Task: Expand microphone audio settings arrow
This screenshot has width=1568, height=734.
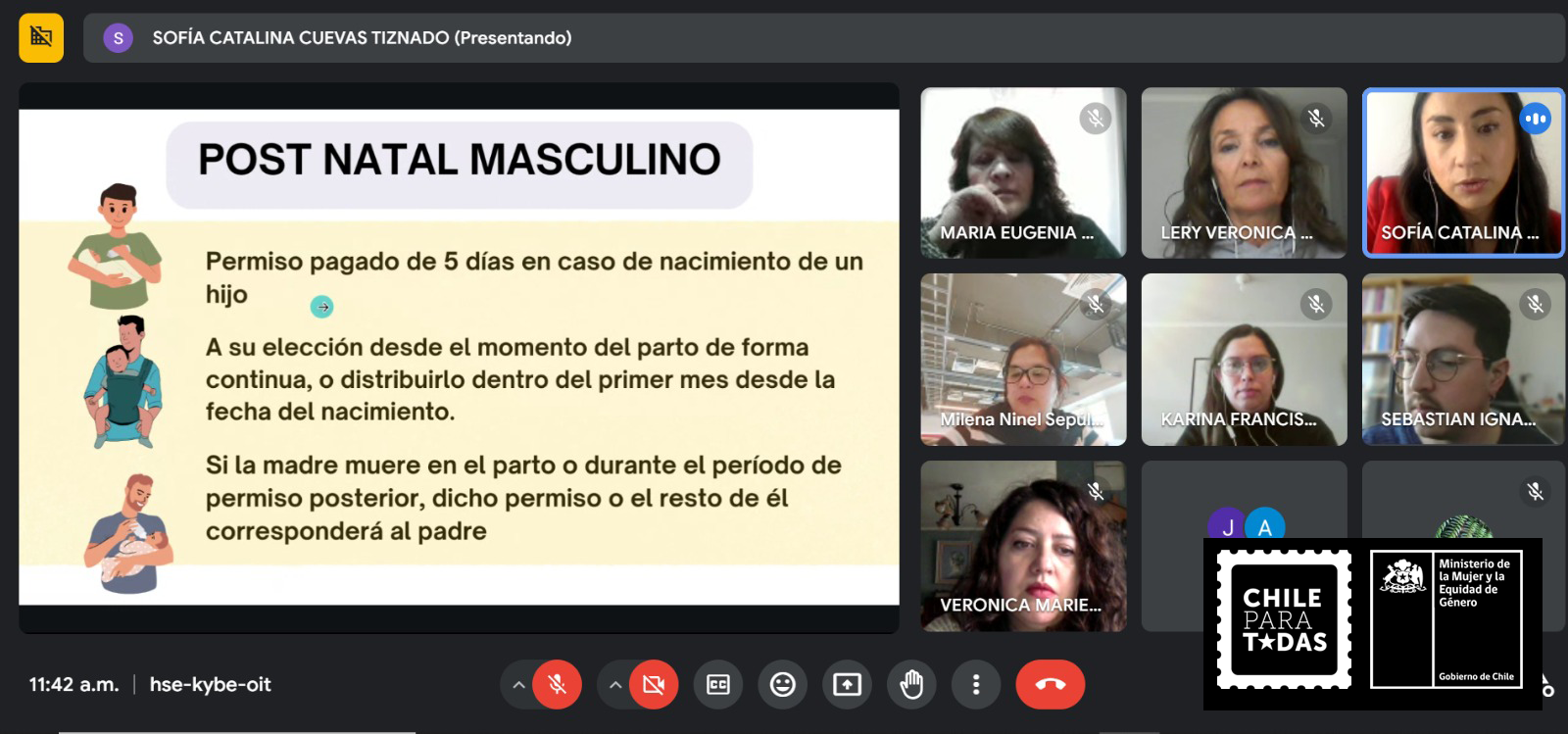Action: [x=517, y=684]
